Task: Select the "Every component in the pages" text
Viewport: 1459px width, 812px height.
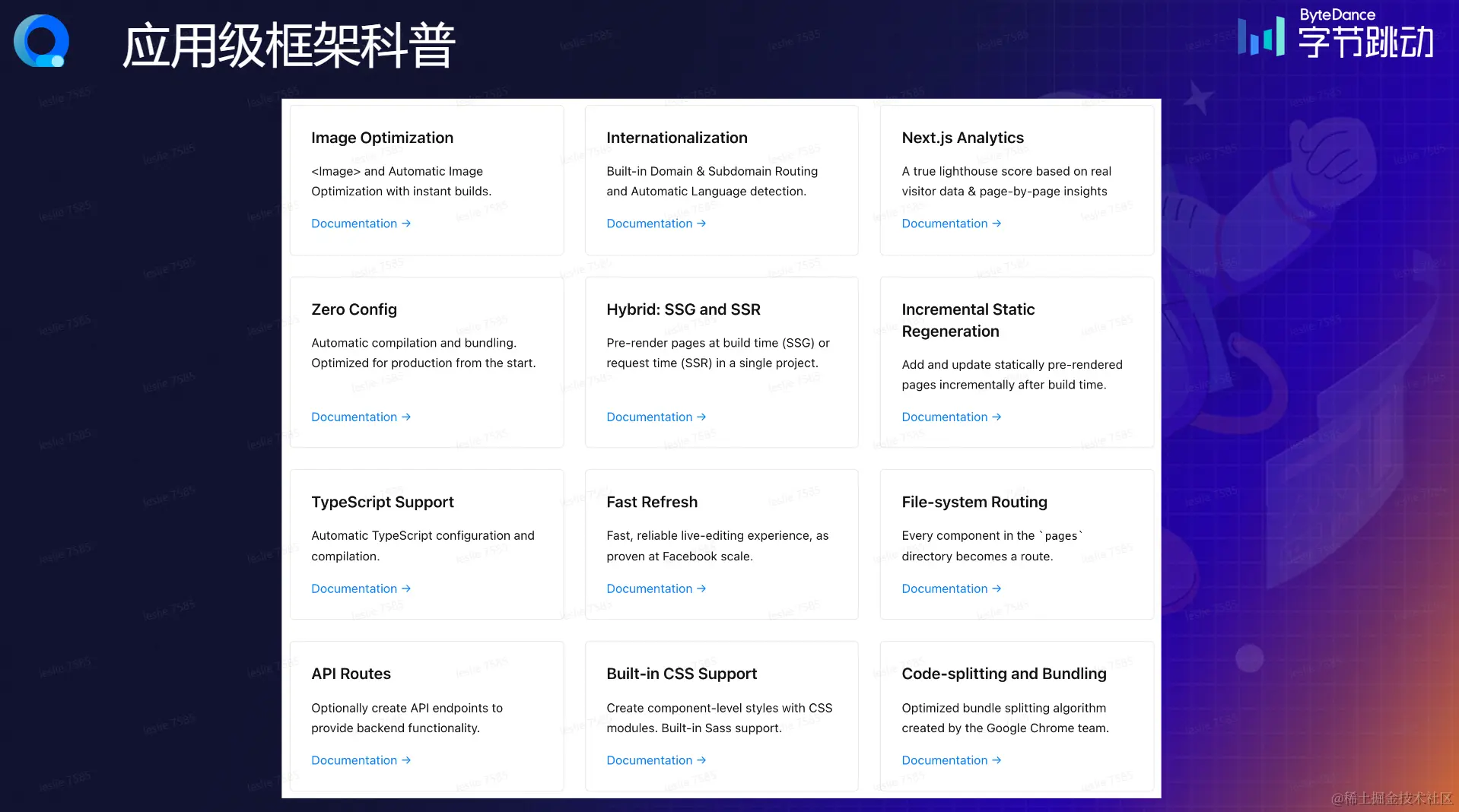Action: [x=992, y=546]
